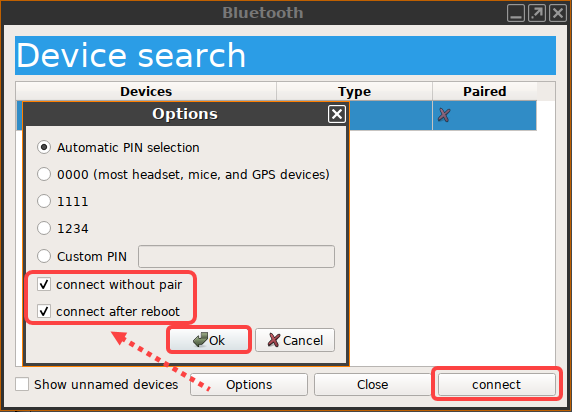This screenshot has width=572, height=412.
Task: Click the Custom PIN text field
Action: 236,257
